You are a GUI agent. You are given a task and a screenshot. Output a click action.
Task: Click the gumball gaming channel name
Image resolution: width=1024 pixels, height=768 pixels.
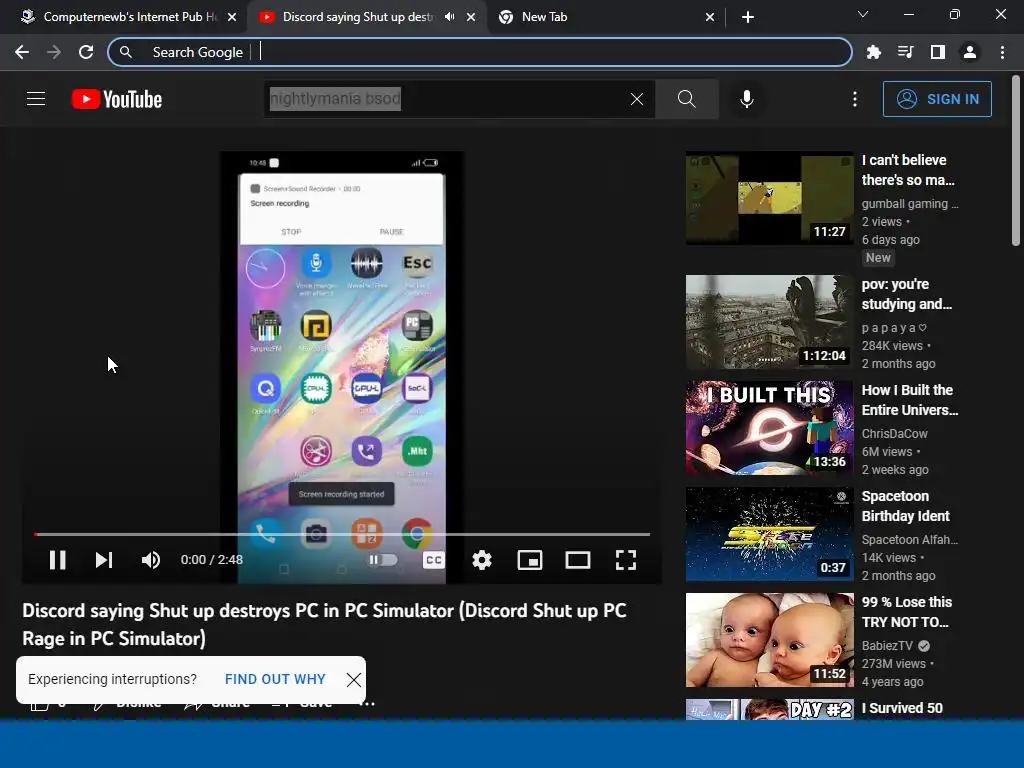(x=910, y=204)
